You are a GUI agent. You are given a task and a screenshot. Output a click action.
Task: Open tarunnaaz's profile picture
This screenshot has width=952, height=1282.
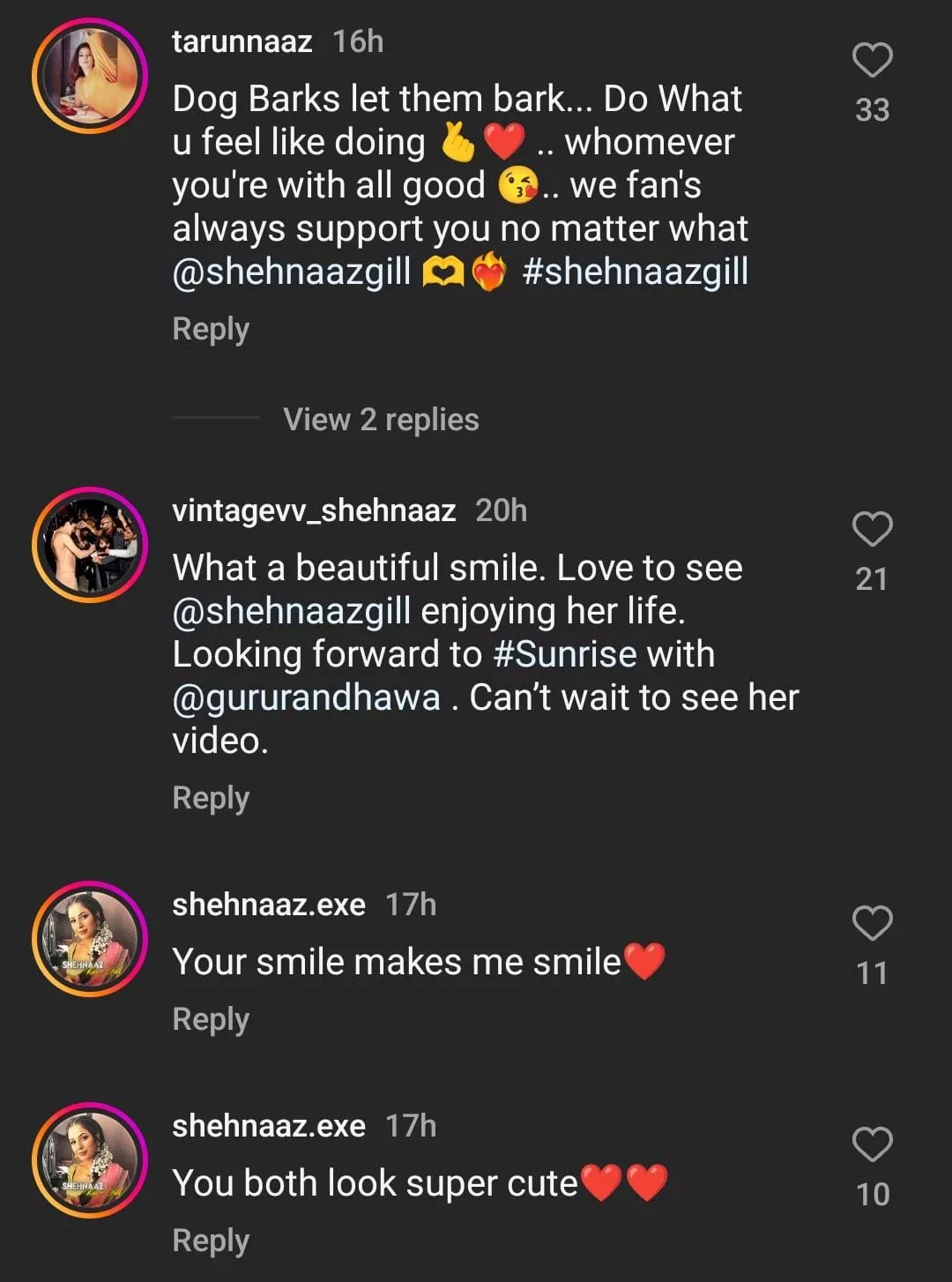coord(90,75)
